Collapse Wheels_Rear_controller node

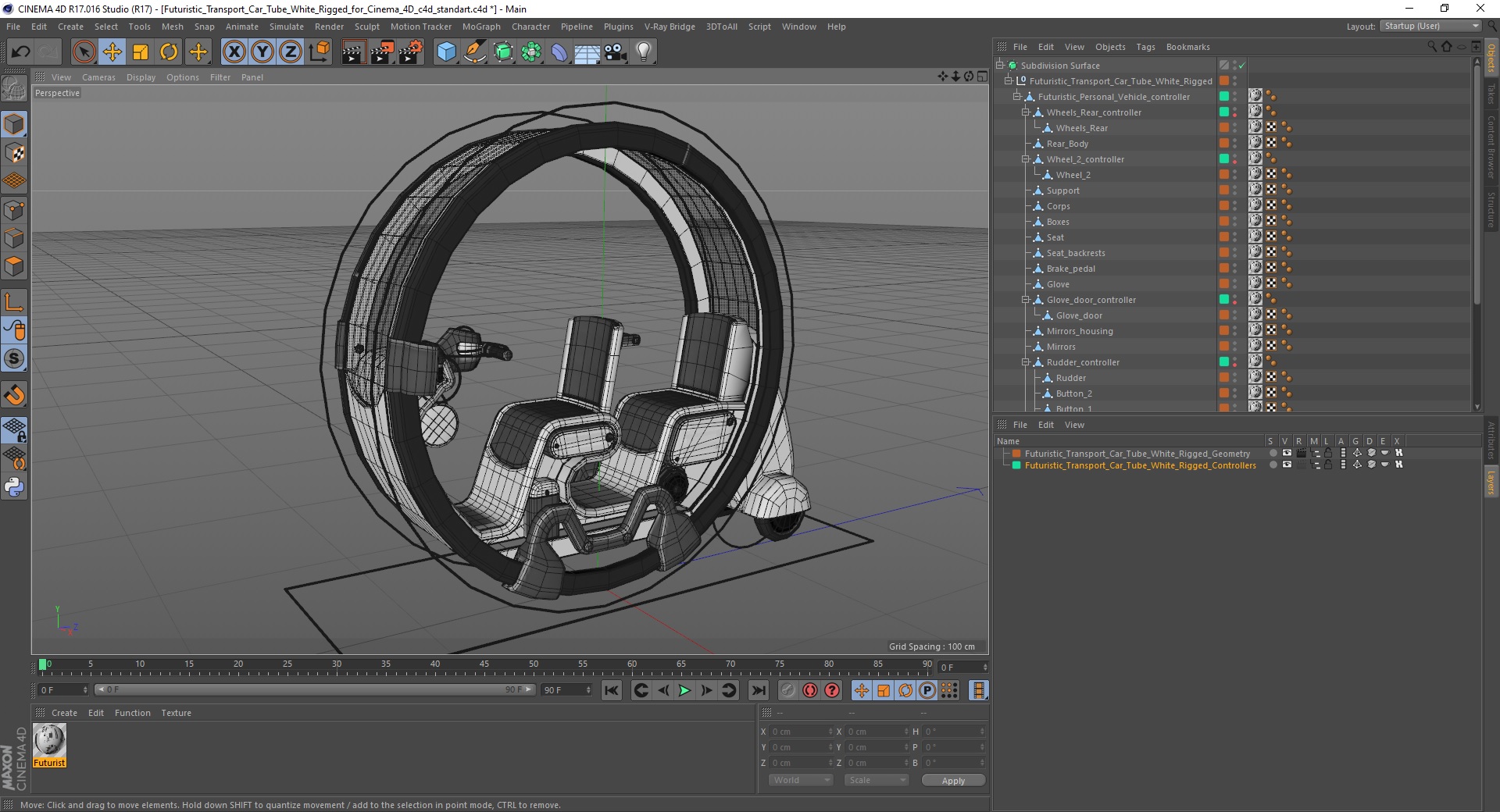tap(1026, 112)
